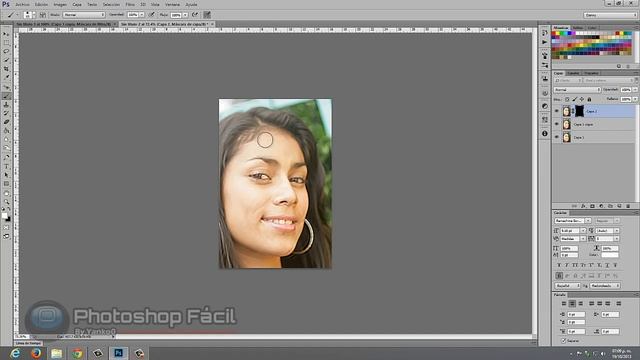Screen dimensions: 640x360
Task: Open File Explorer from the Windows taskbar
Action: coord(56,353)
